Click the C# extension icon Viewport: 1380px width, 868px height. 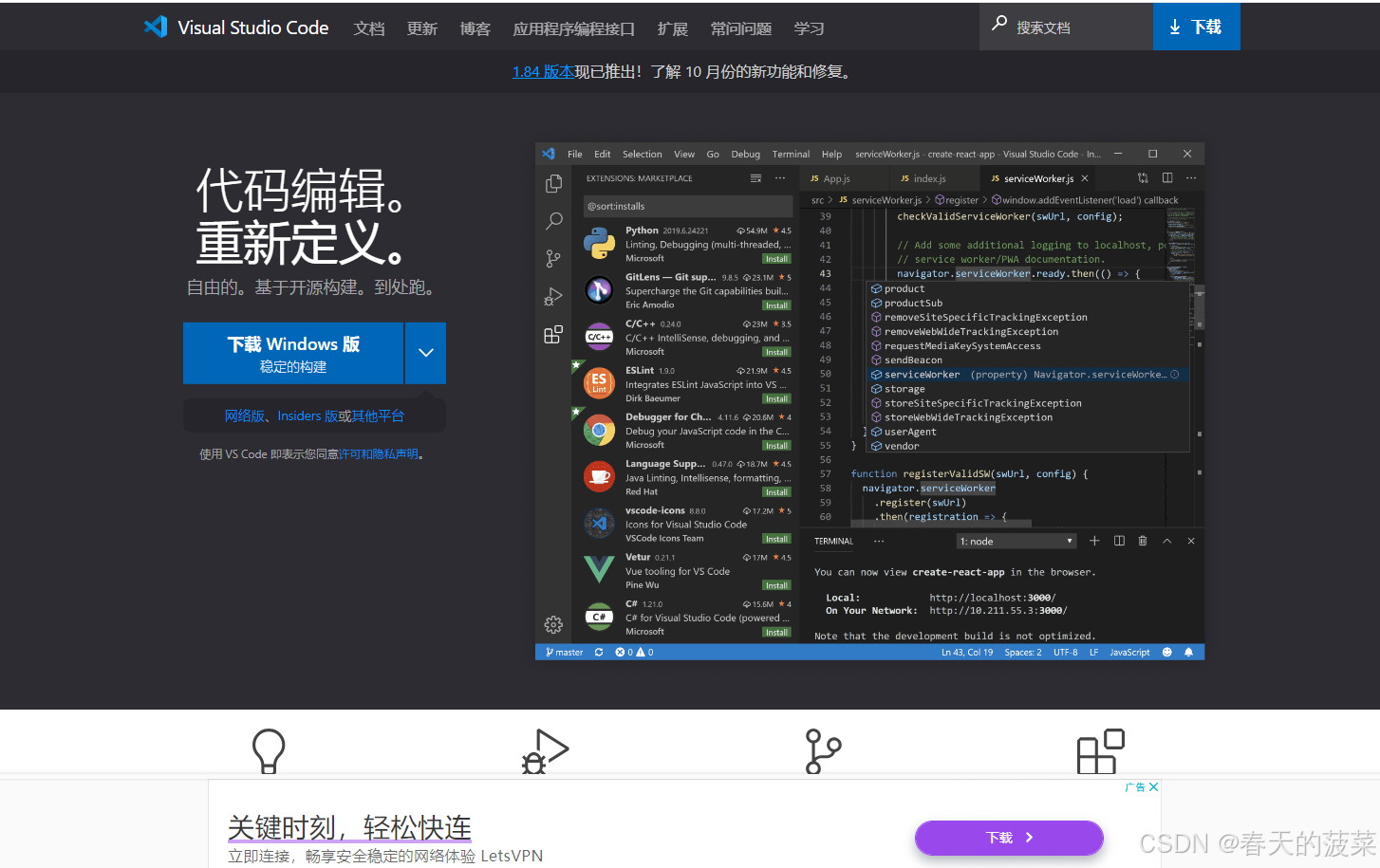click(x=599, y=617)
